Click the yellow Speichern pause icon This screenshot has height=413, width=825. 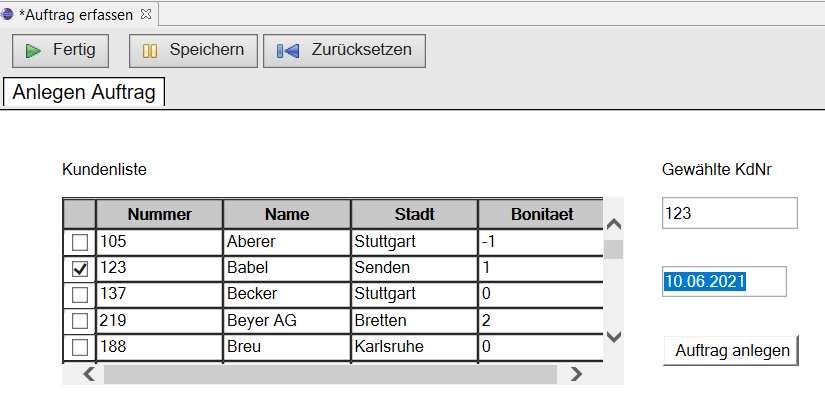click(150, 51)
